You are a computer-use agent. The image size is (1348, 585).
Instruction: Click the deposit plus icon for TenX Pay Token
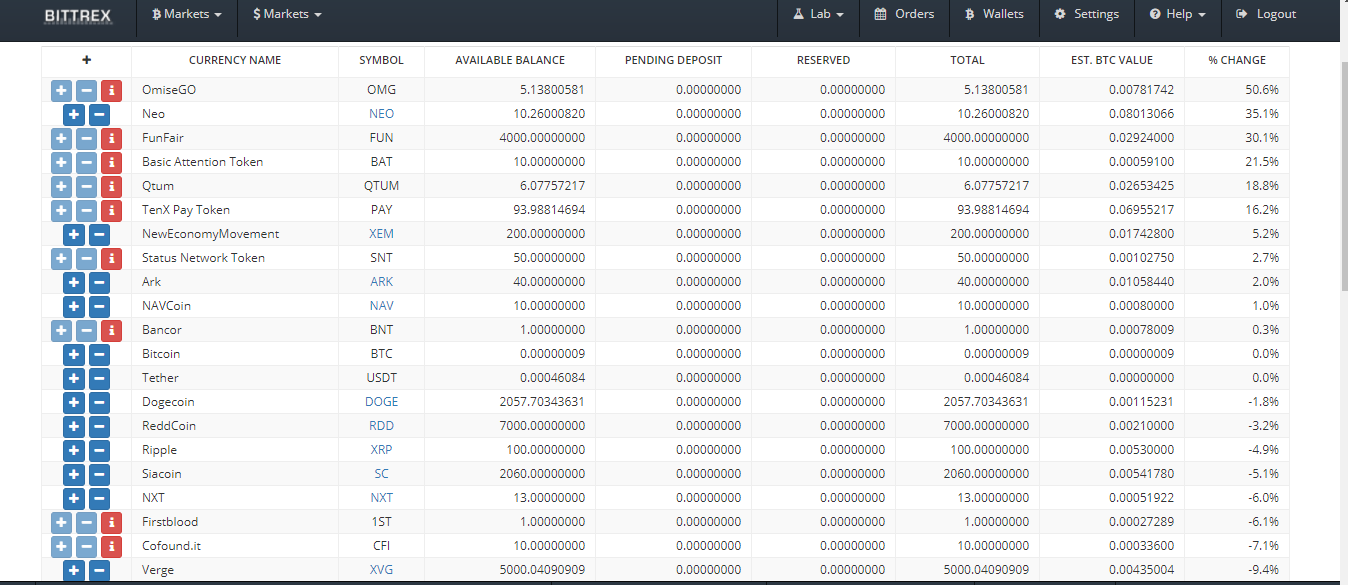[61, 210]
